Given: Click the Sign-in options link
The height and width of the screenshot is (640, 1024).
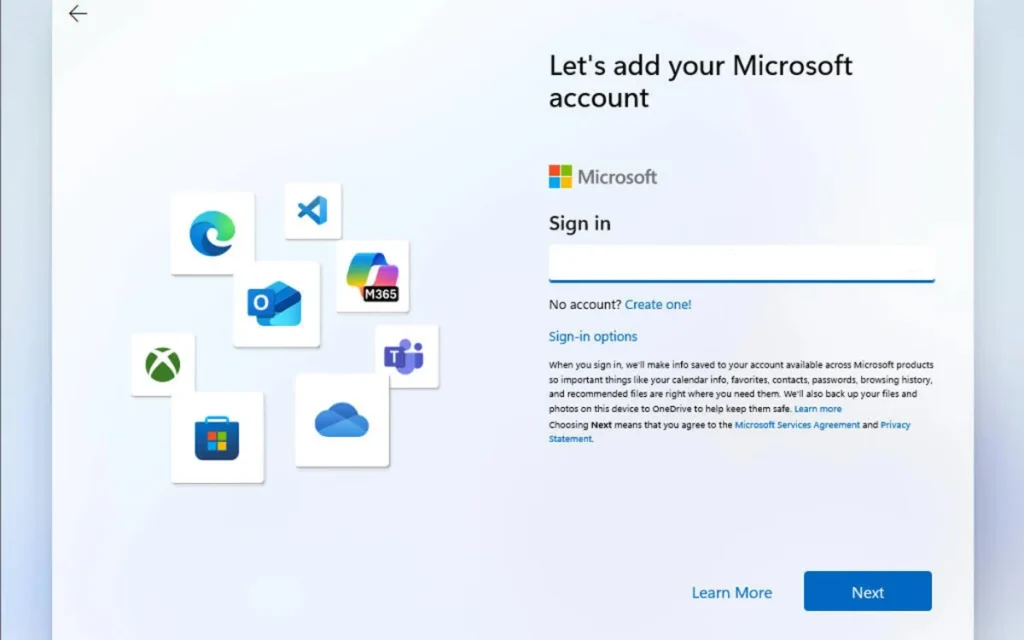Looking at the screenshot, I should coord(593,336).
